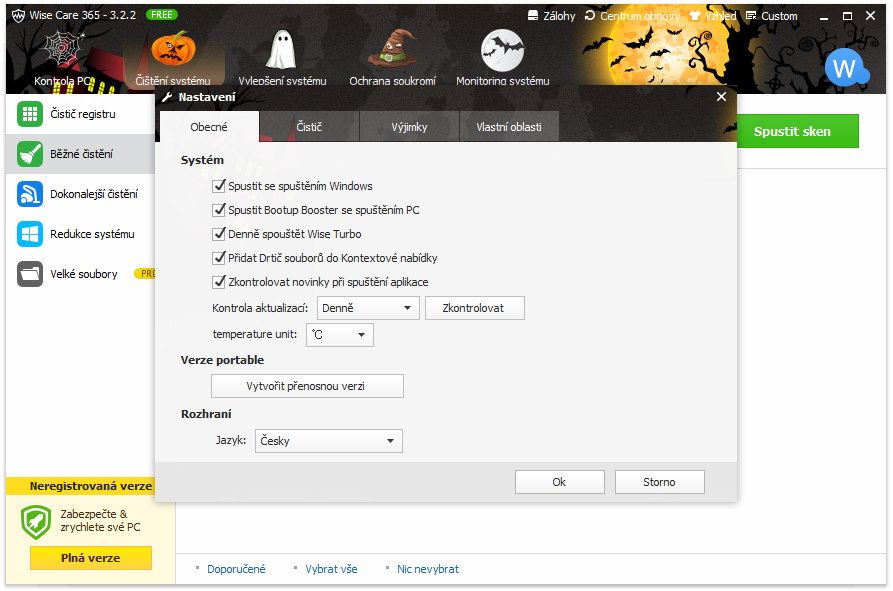Toggle Spustit Bootup Booster se spuštěním PC
Image resolution: width=893 pixels, height=591 pixels.
click(x=219, y=210)
